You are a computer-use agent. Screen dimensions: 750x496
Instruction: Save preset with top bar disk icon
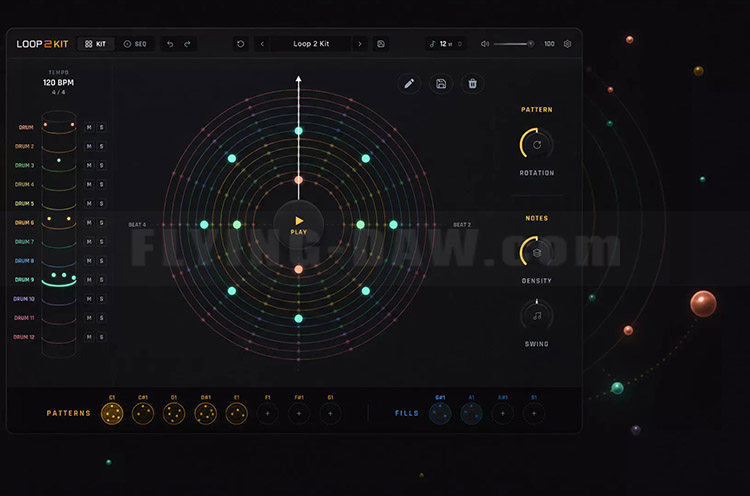(x=381, y=44)
